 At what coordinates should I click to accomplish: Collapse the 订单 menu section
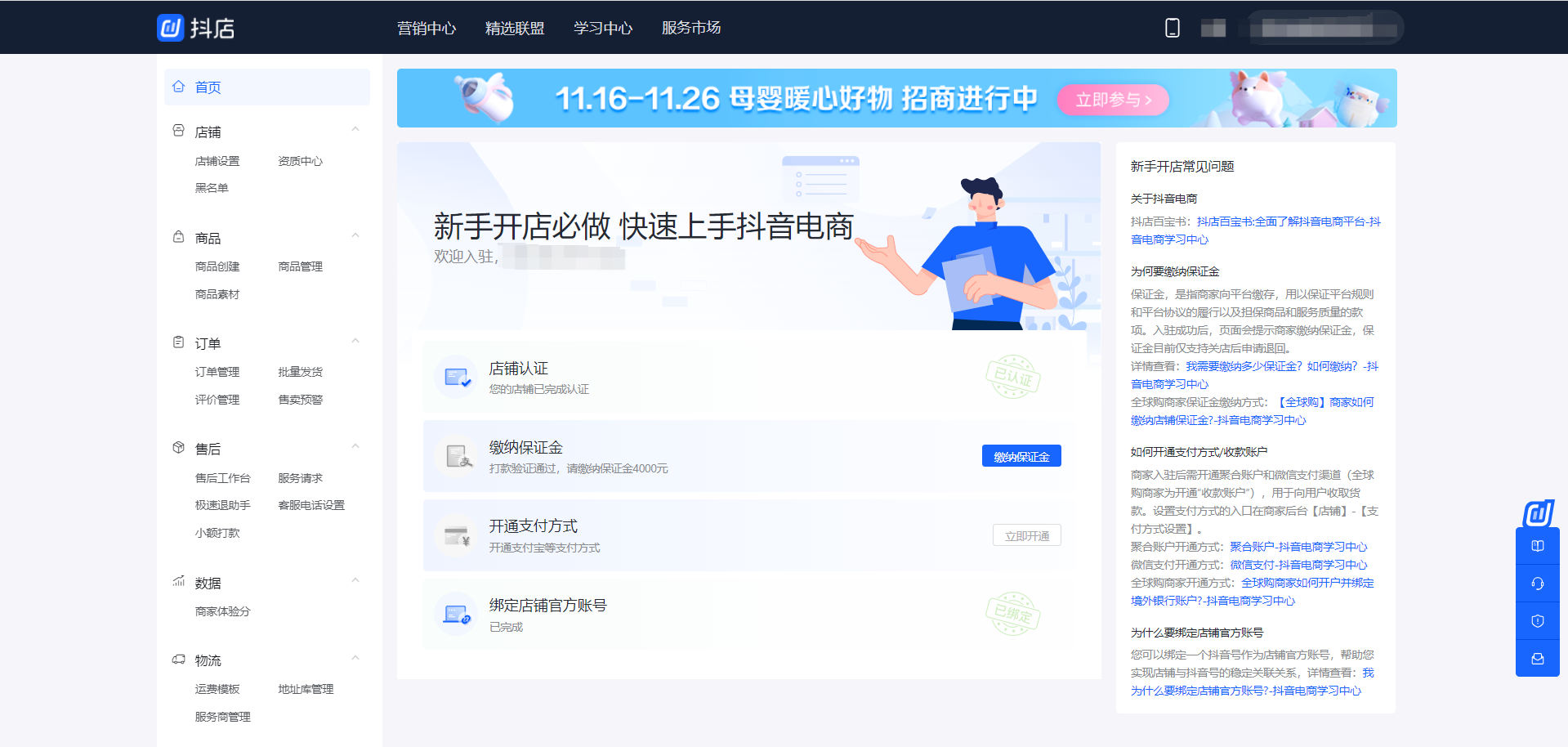[x=355, y=341]
